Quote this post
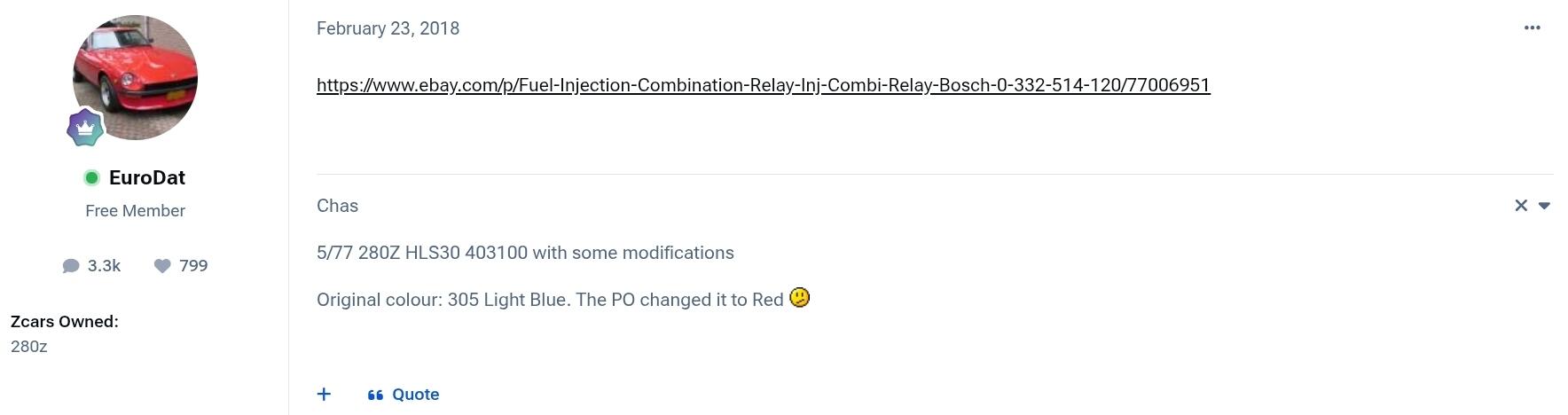Screen dimensions: 1568x415 [404, 395]
